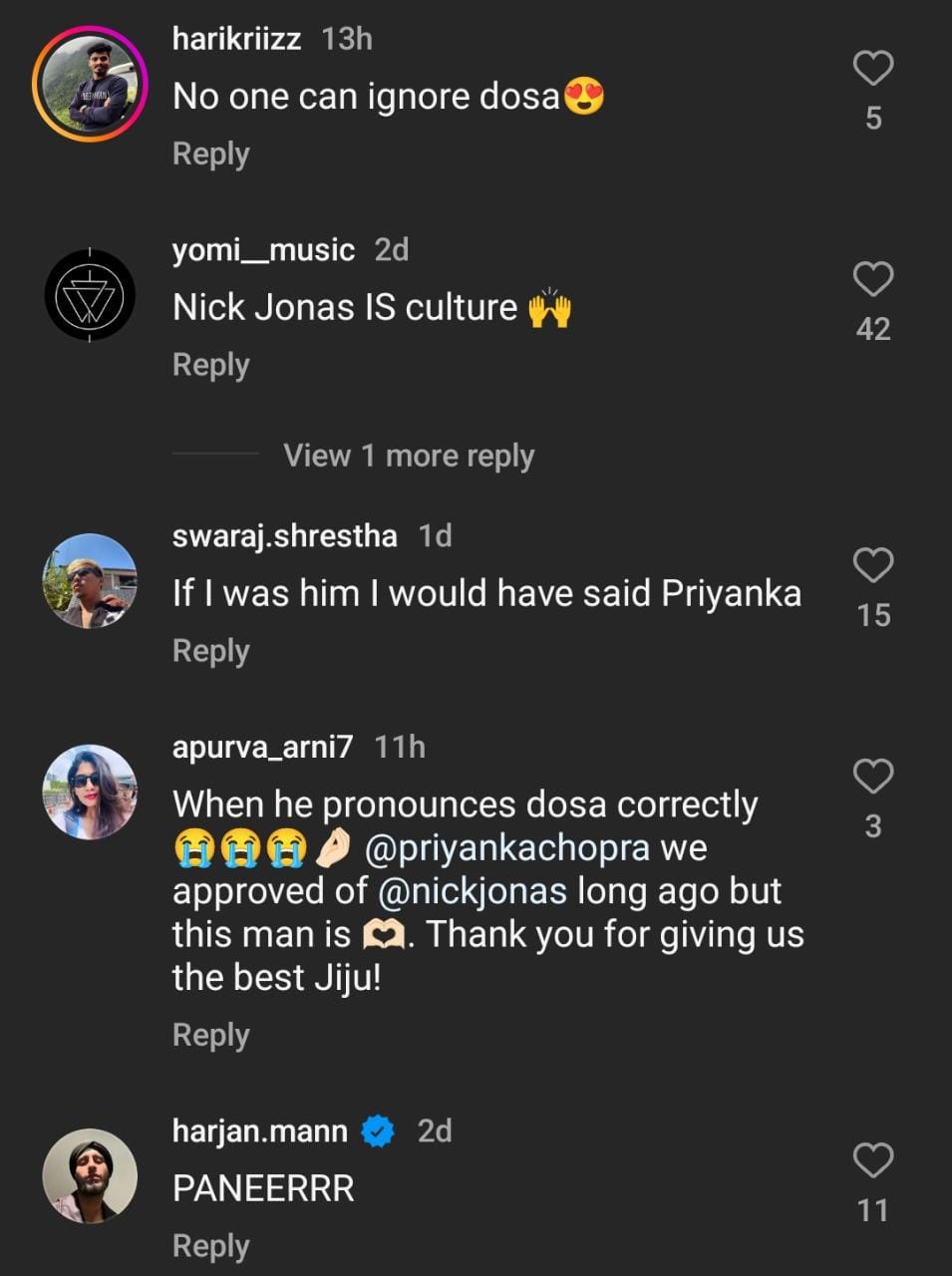Viewport: 952px width, 1276px height.
Task: Expand View 1 more reply
Action: [x=409, y=456]
